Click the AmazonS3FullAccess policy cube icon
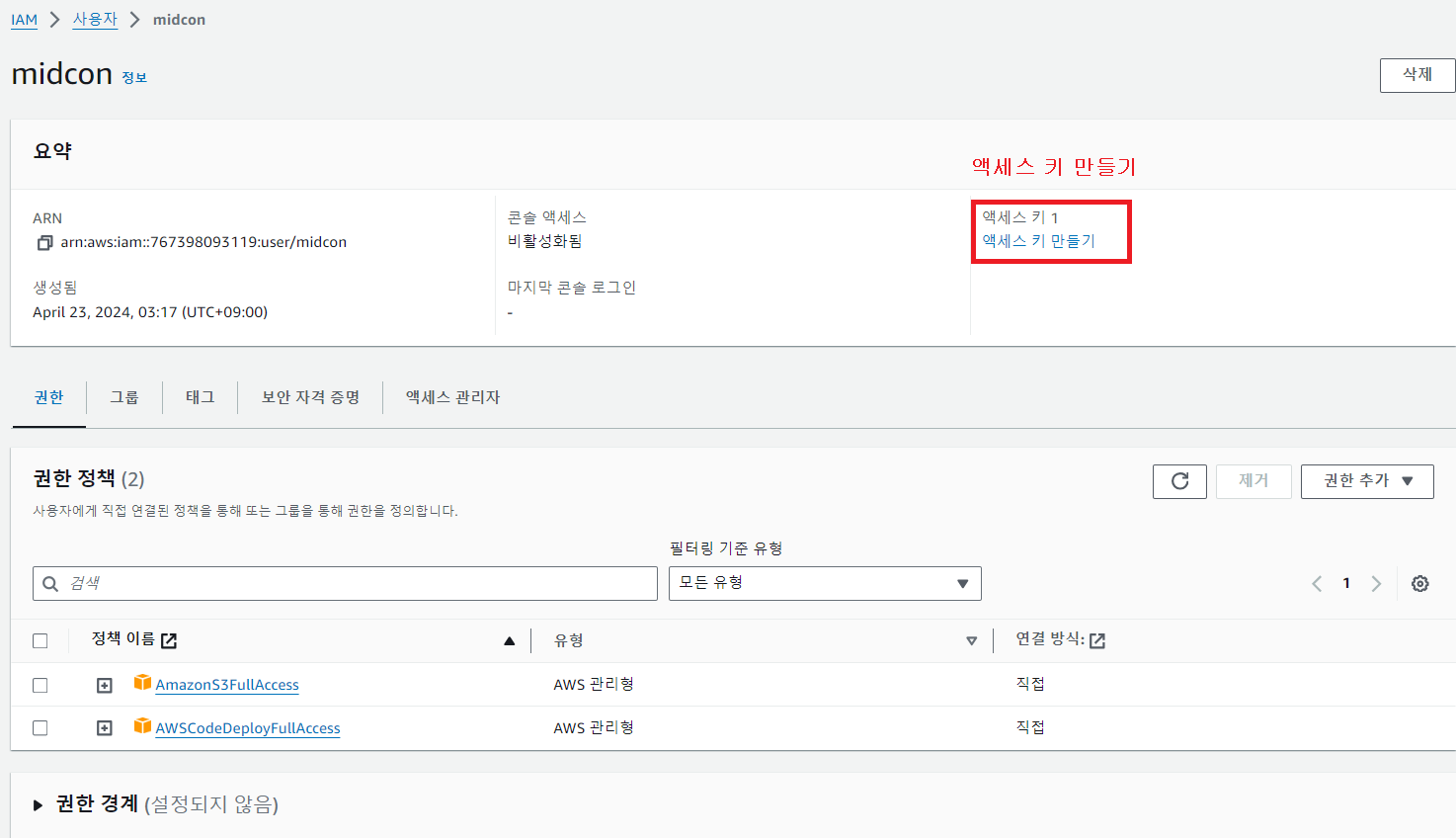Image resolution: width=1456 pixels, height=838 pixels. (x=142, y=683)
